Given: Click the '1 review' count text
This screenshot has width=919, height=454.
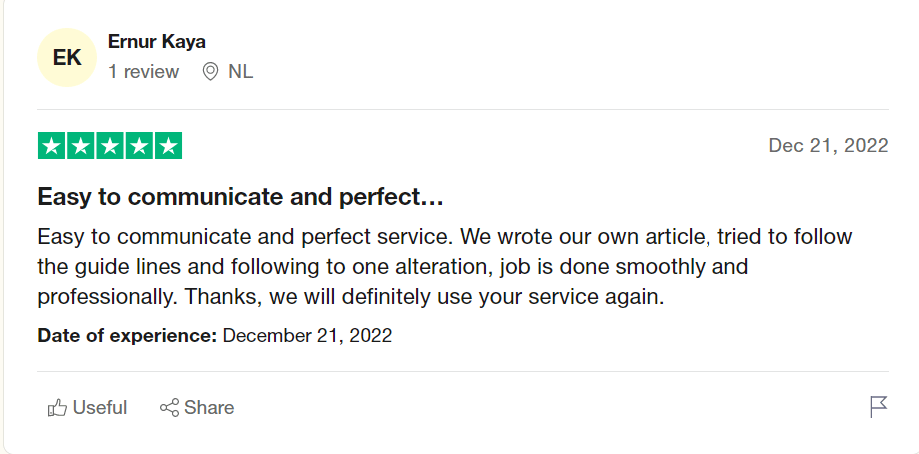Looking at the screenshot, I should coord(144,71).
